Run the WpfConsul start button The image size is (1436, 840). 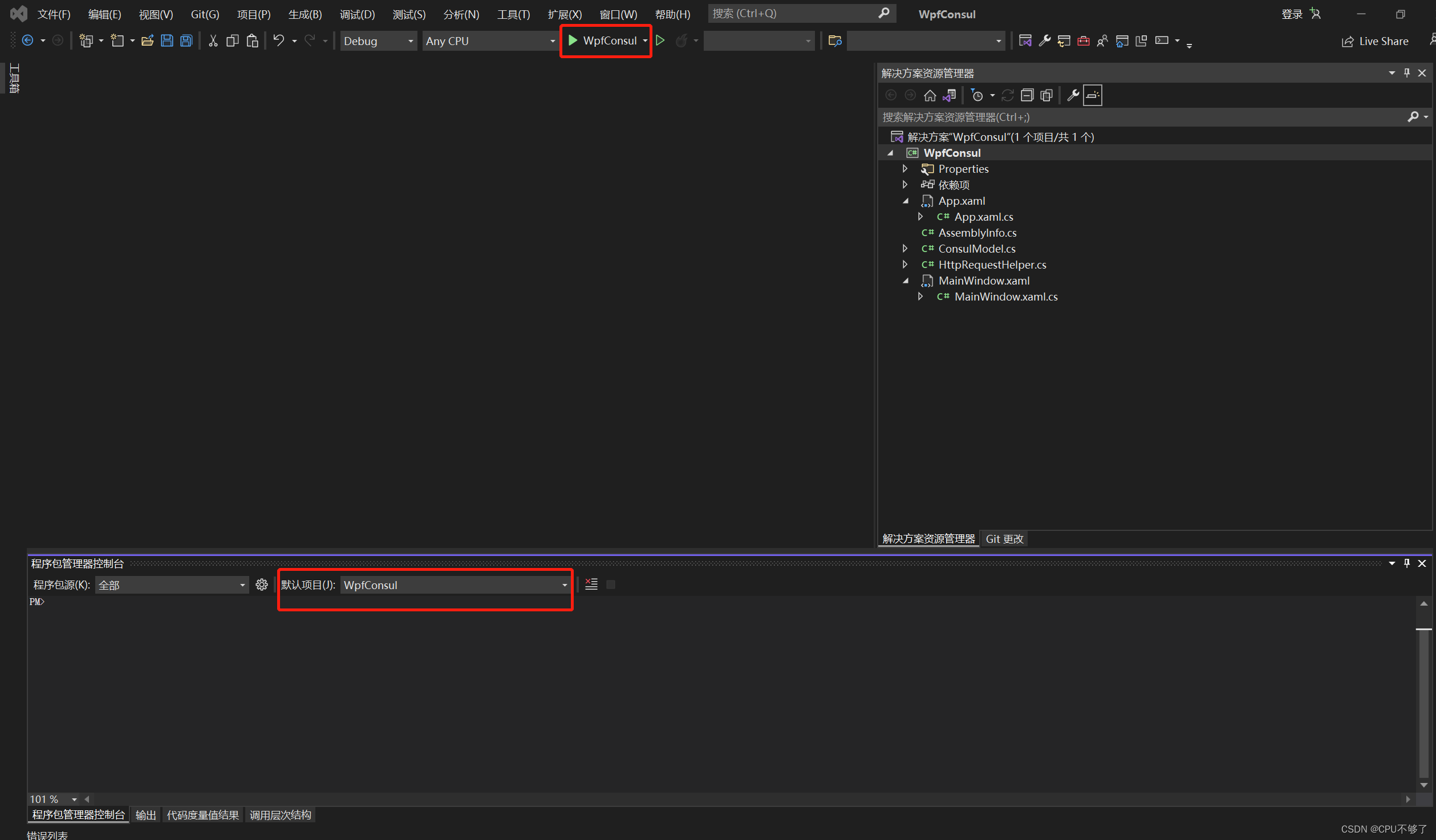click(603, 40)
